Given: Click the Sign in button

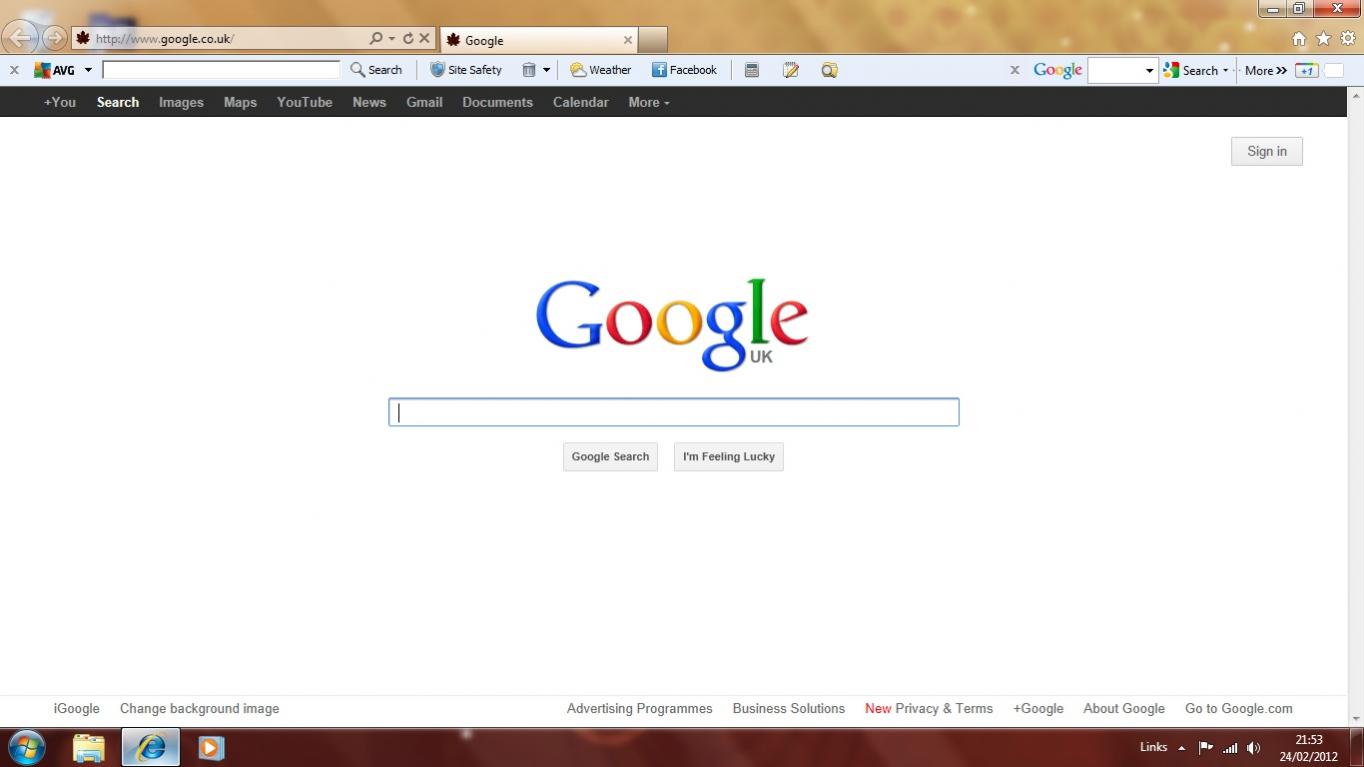Looking at the screenshot, I should click(x=1266, y=151).
